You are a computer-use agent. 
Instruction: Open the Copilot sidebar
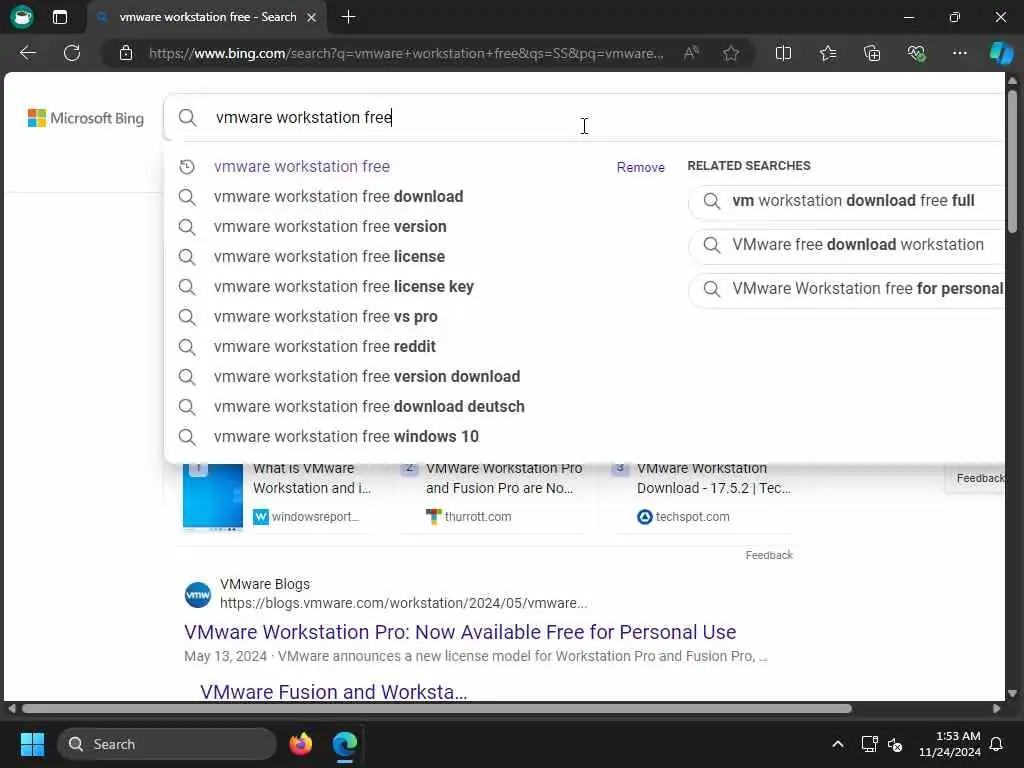(1000, 53)
